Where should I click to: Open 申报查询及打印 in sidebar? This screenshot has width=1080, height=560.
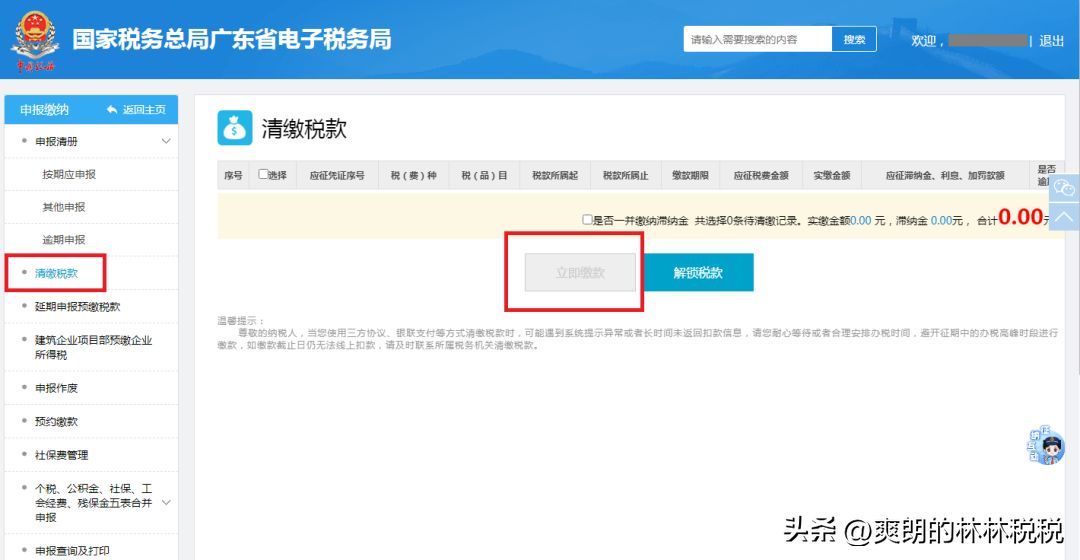tap(72, 550)
